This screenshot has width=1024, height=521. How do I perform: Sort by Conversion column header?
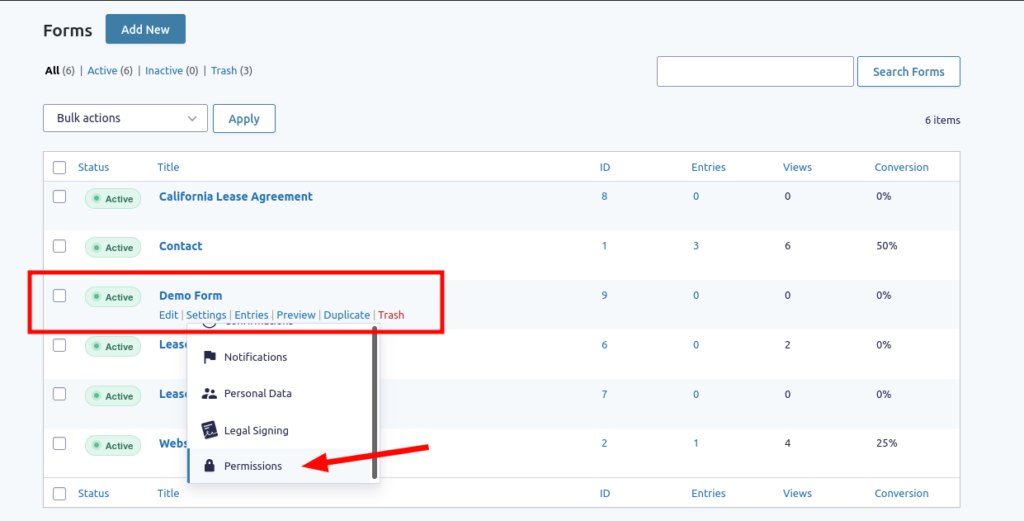[x=901, y=167]
